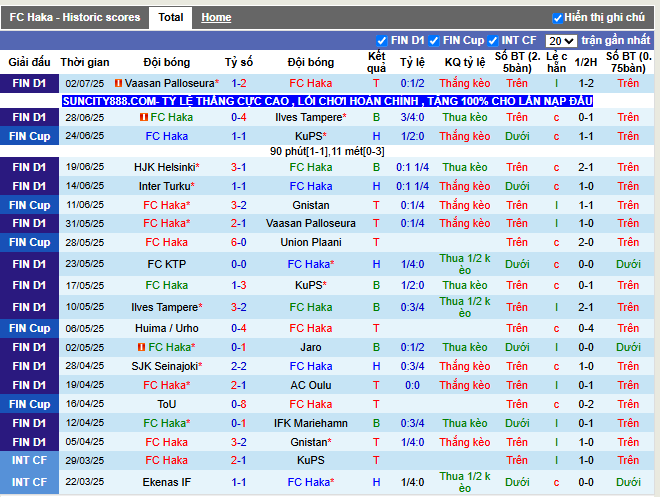Screen dimensions: 660x497
Task: Open Ekenas IF team link
Action: (167, 482)
